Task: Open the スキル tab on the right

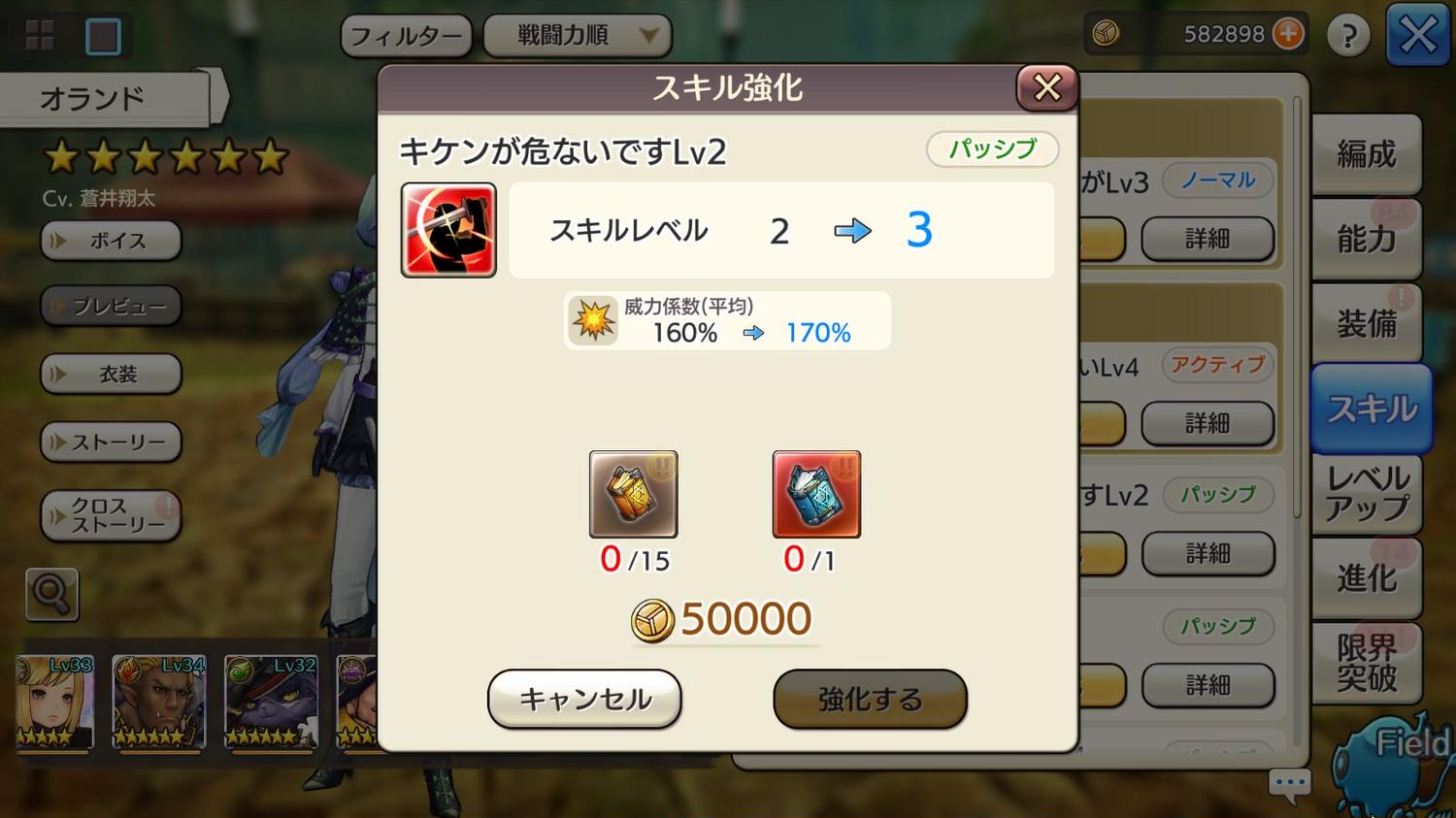Action: point(1372,409)
